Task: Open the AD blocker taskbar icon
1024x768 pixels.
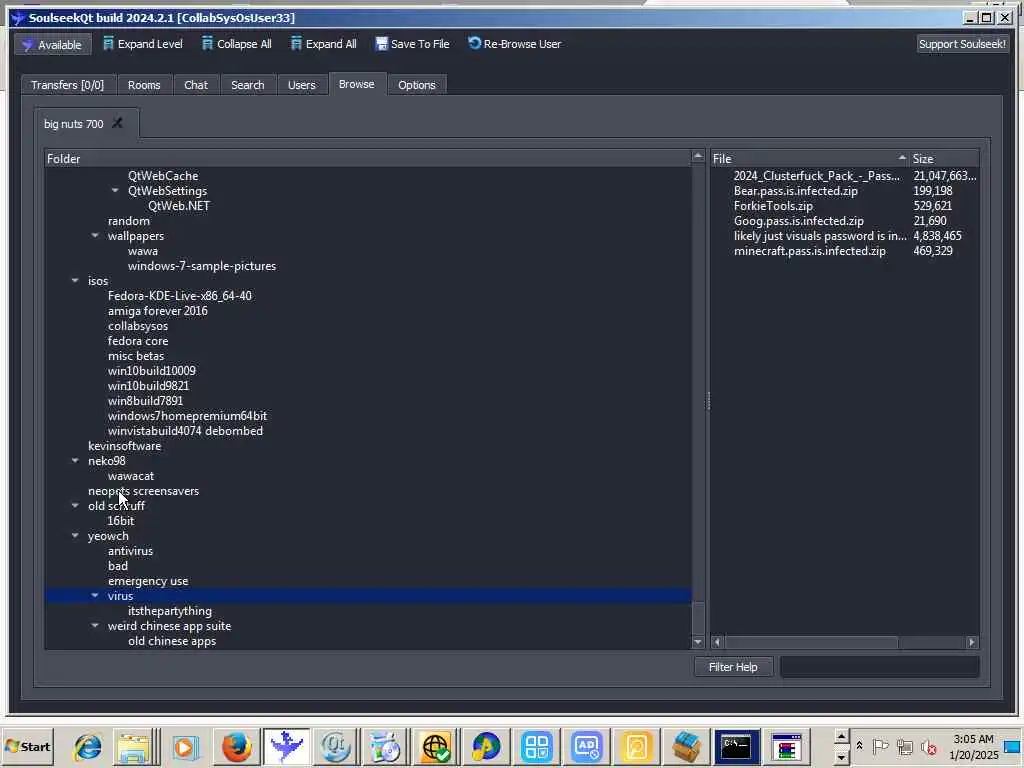Action: pyautogui.click(x=586, y=746)
